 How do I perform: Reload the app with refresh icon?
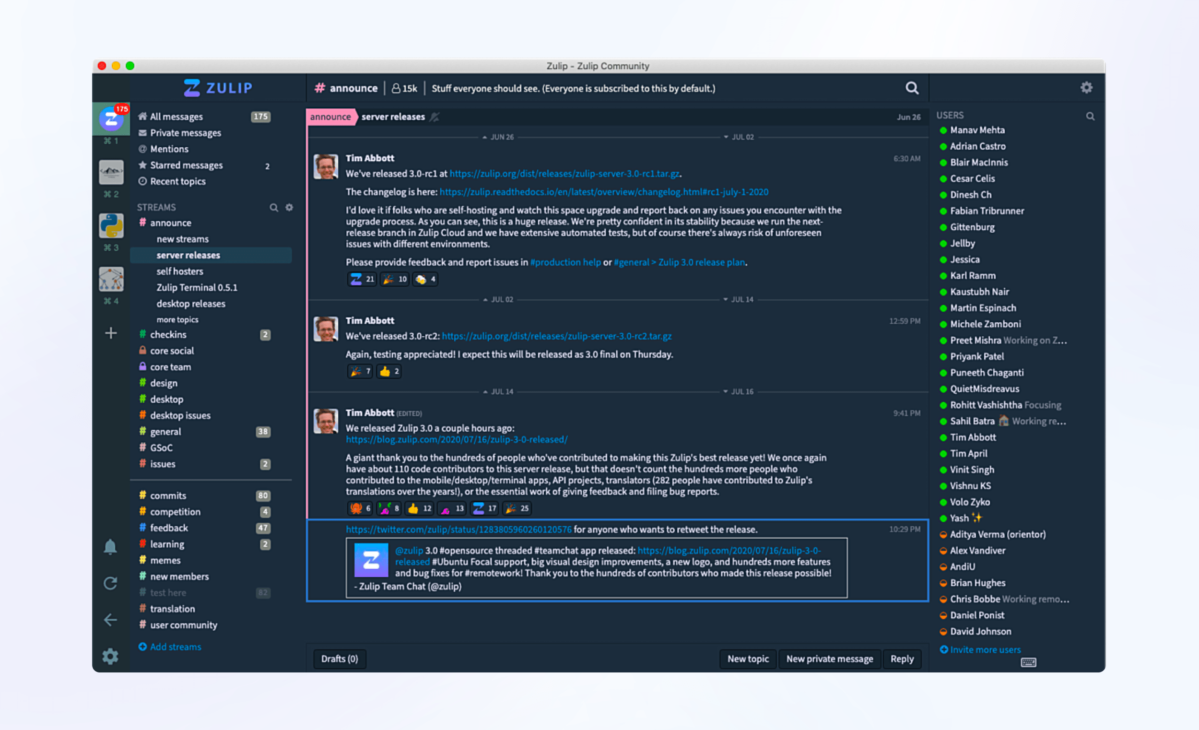tap(110, 583)
